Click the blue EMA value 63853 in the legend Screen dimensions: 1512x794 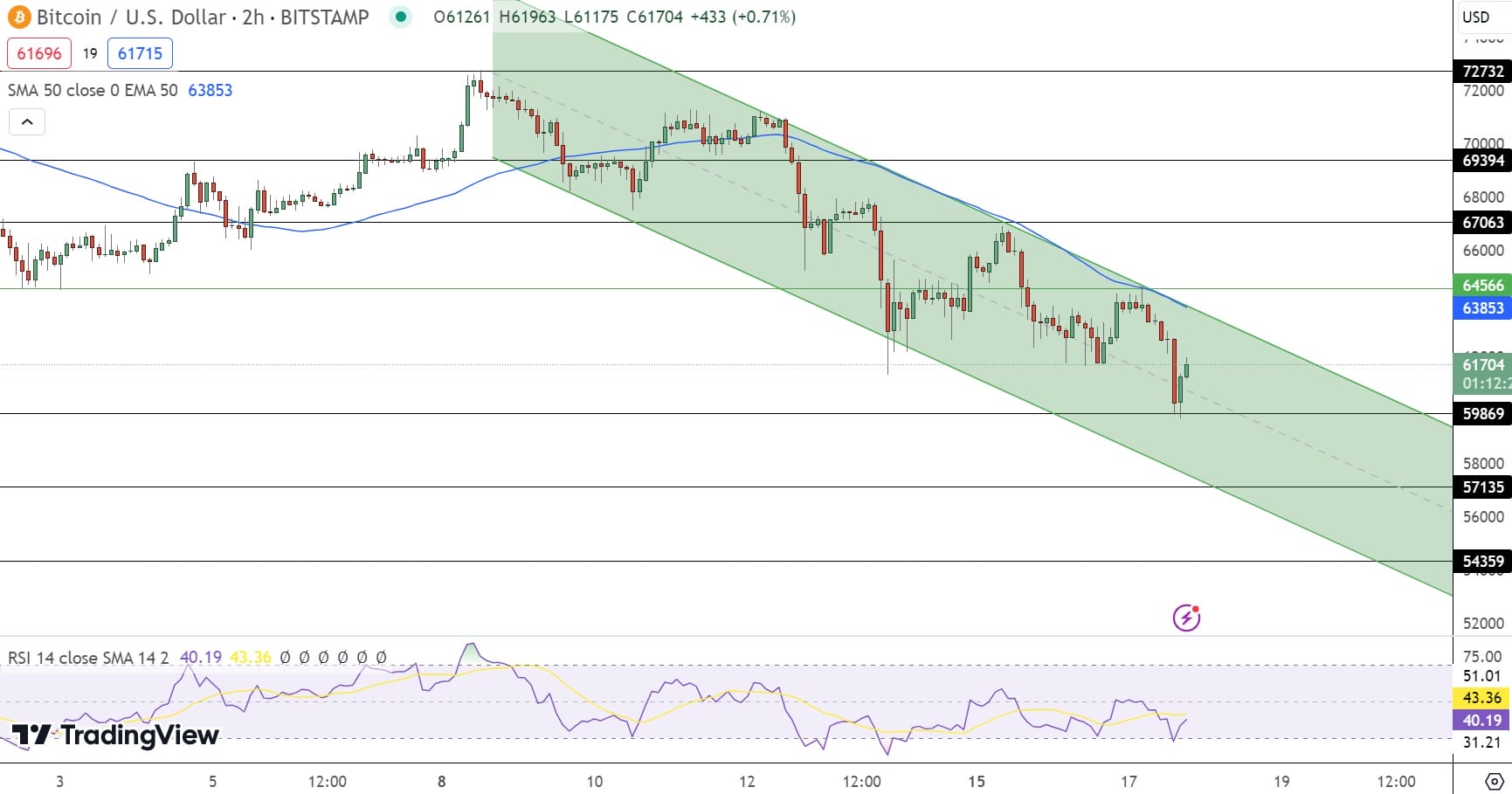point(211,90)
